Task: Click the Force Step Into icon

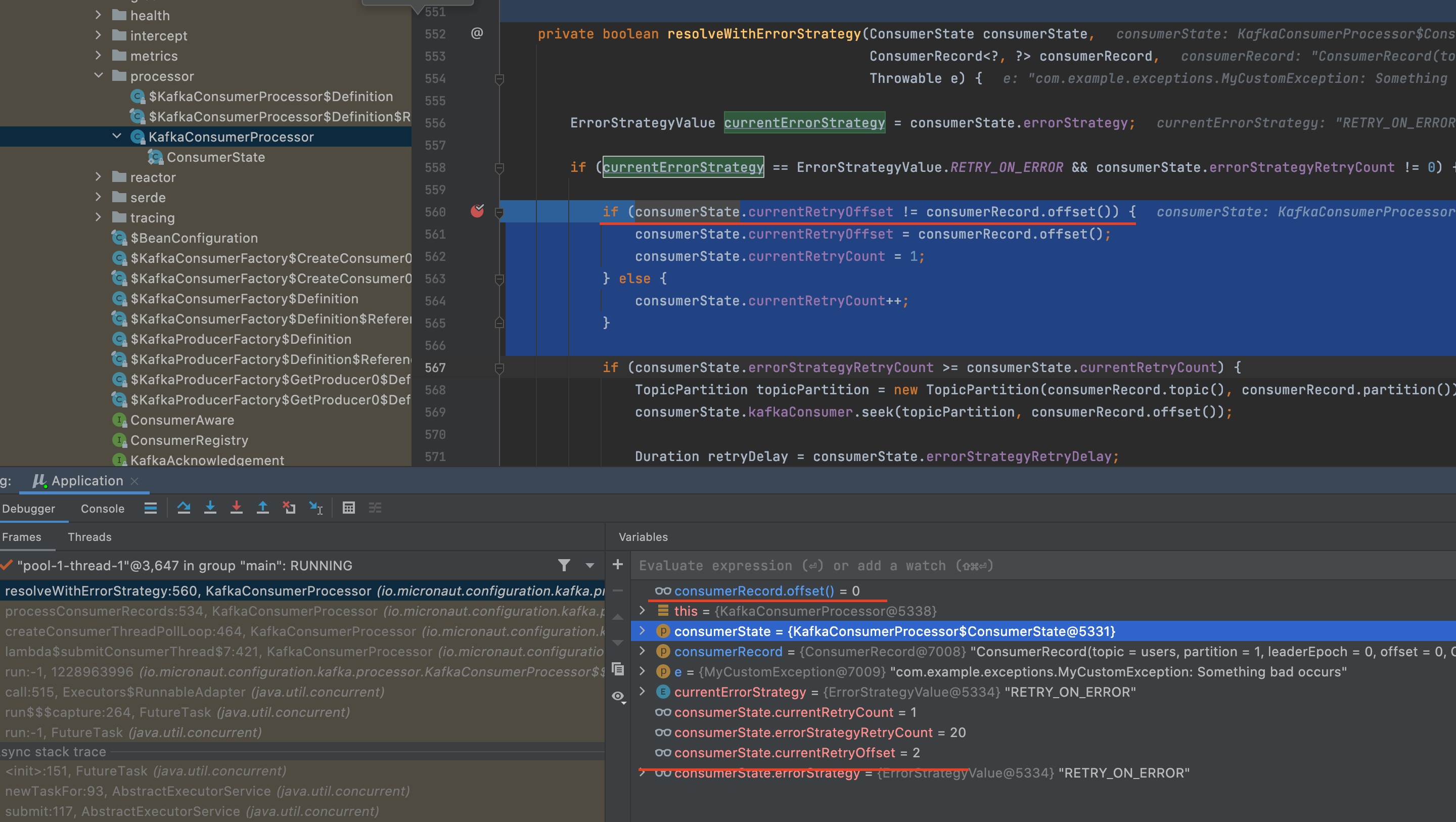Action: point(237,508)
